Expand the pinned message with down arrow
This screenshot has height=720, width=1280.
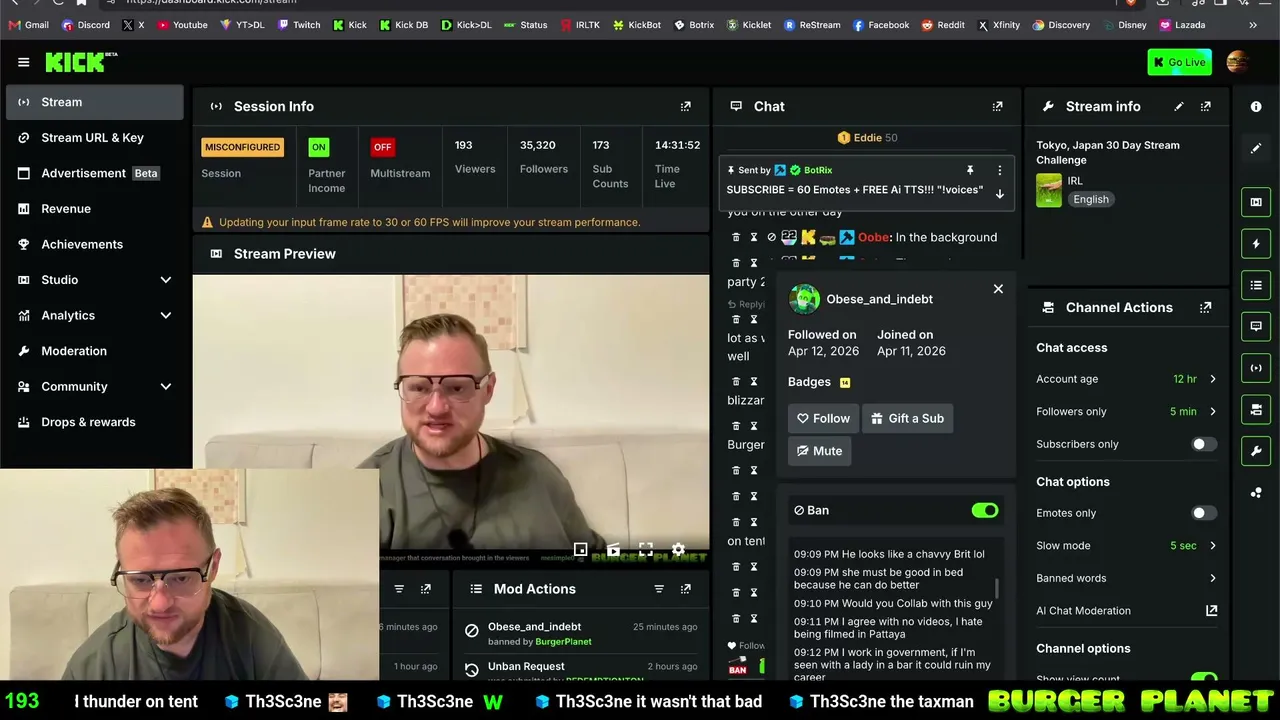click(999, 194)
